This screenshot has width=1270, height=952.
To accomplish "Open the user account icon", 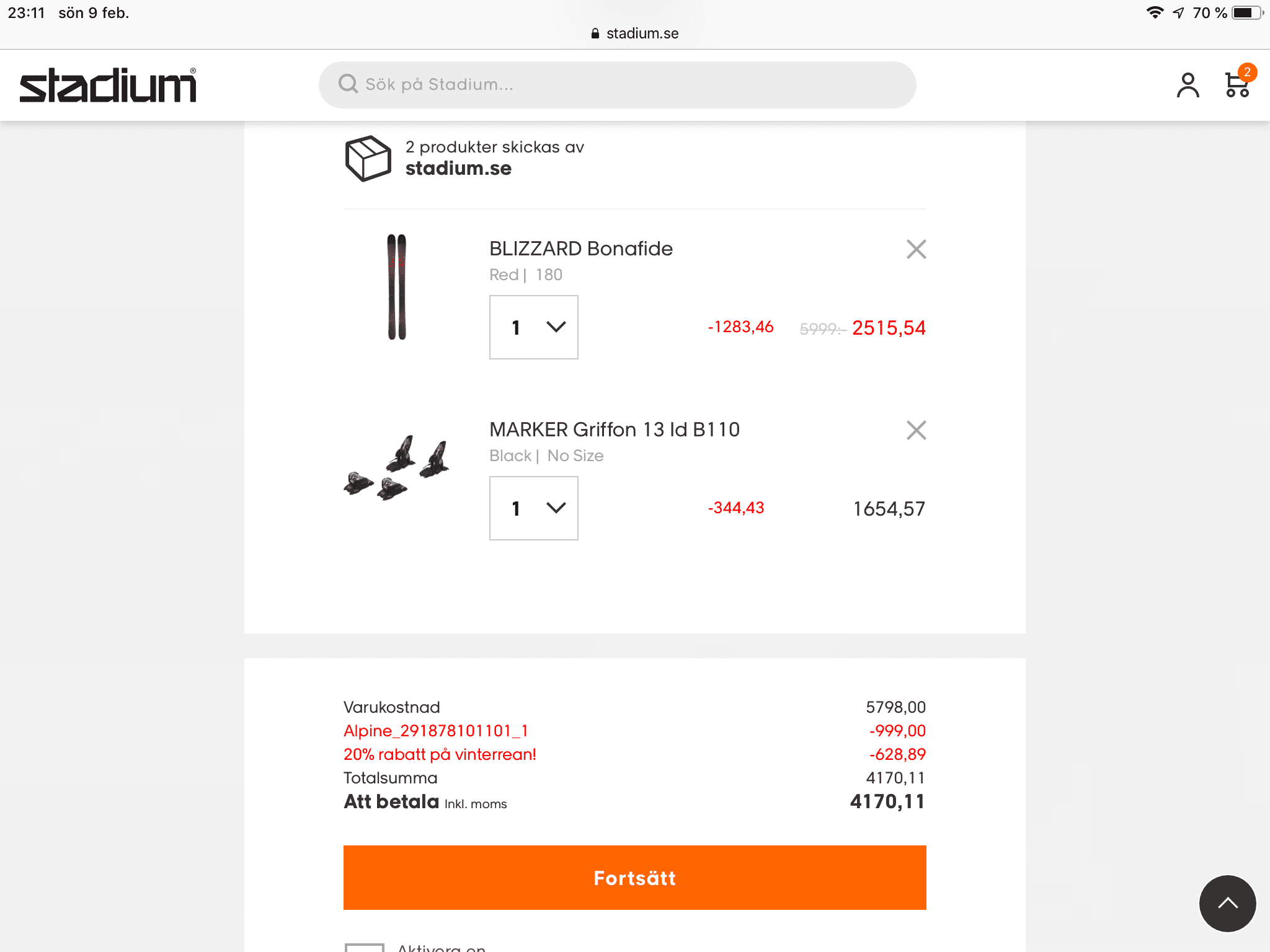I will (x=1188, y=86).
